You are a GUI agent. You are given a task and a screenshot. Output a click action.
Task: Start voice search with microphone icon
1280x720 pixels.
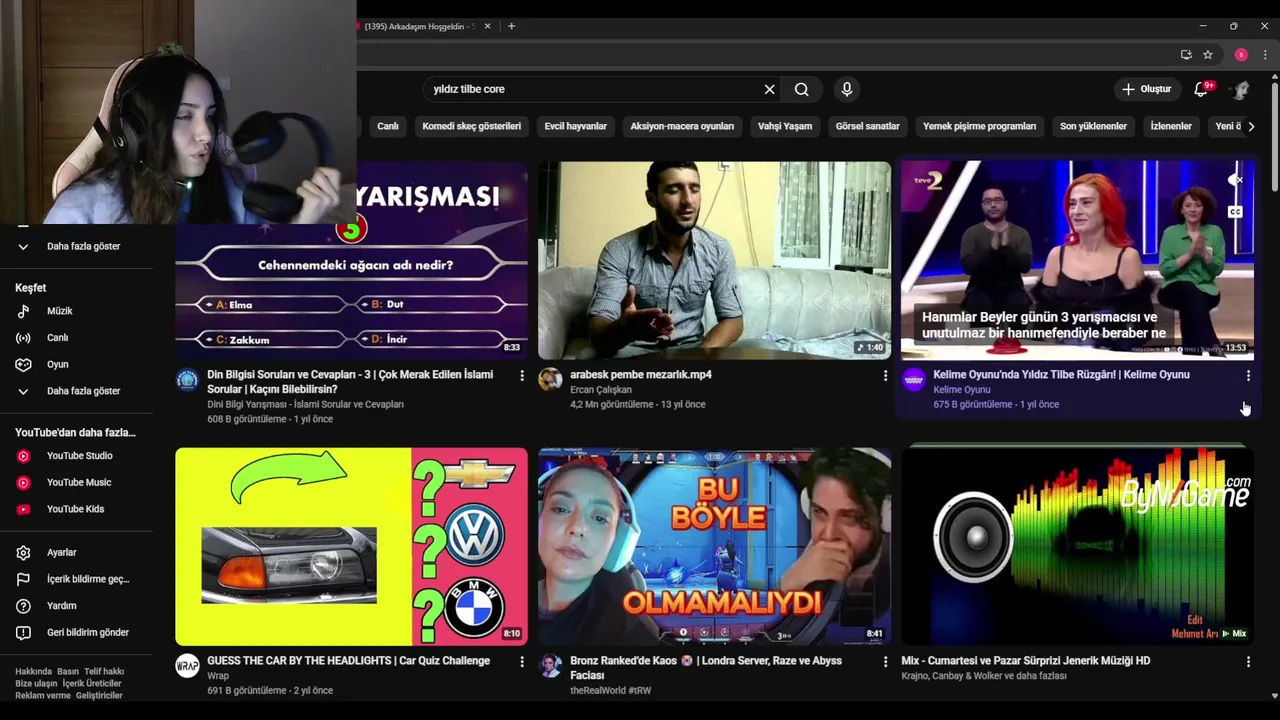pyautogui.click(x=847, y=89)
